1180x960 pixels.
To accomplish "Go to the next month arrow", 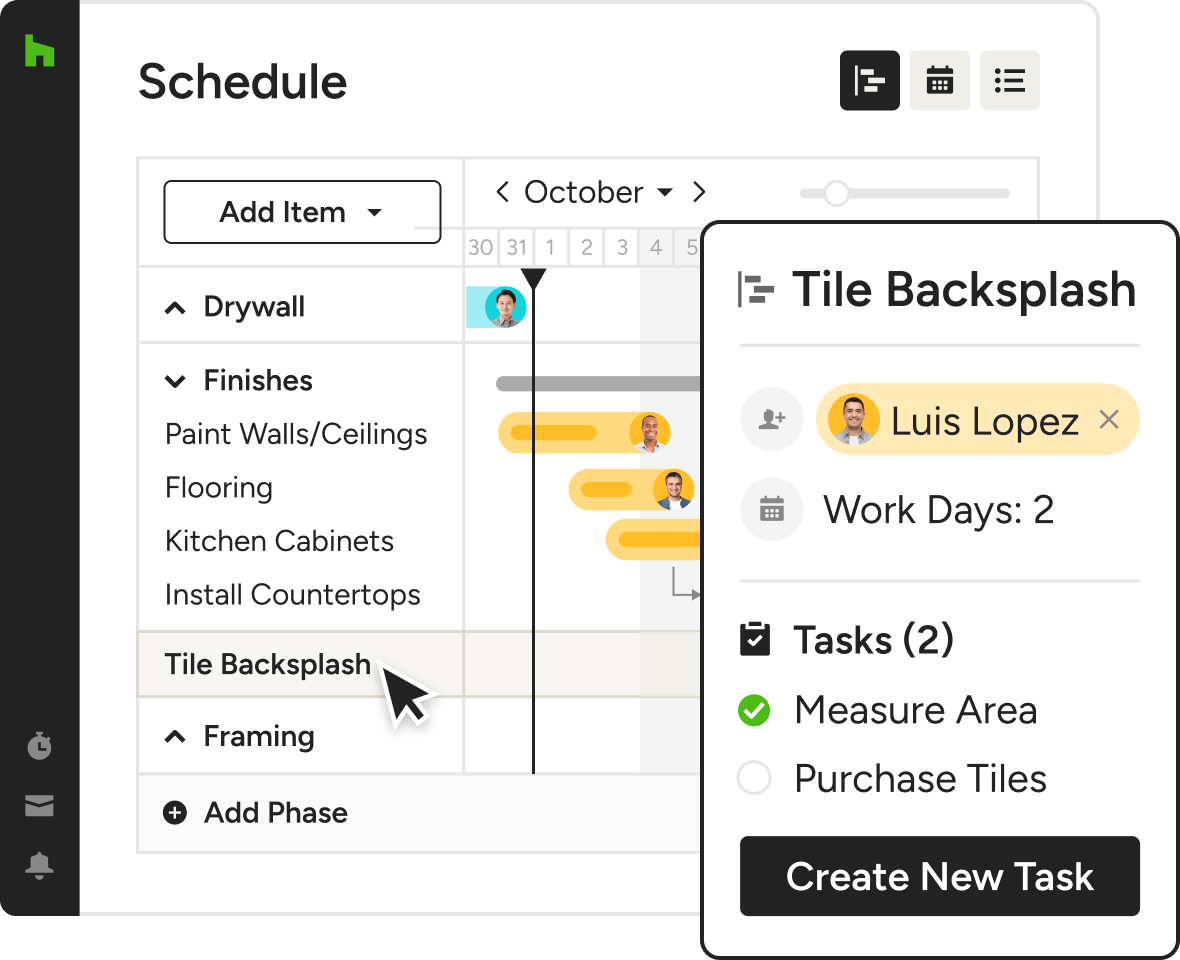I will pyautogui.click(x=699, y=192).
